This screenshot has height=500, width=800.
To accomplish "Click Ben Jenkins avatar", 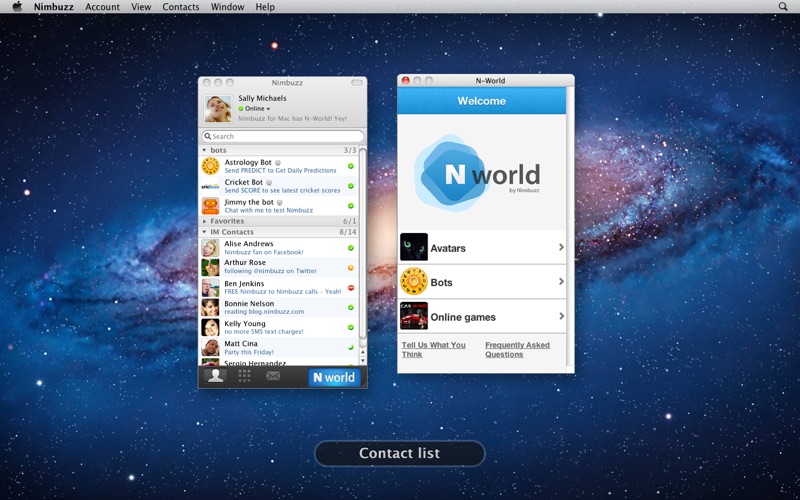I will (x=210, y=288).
